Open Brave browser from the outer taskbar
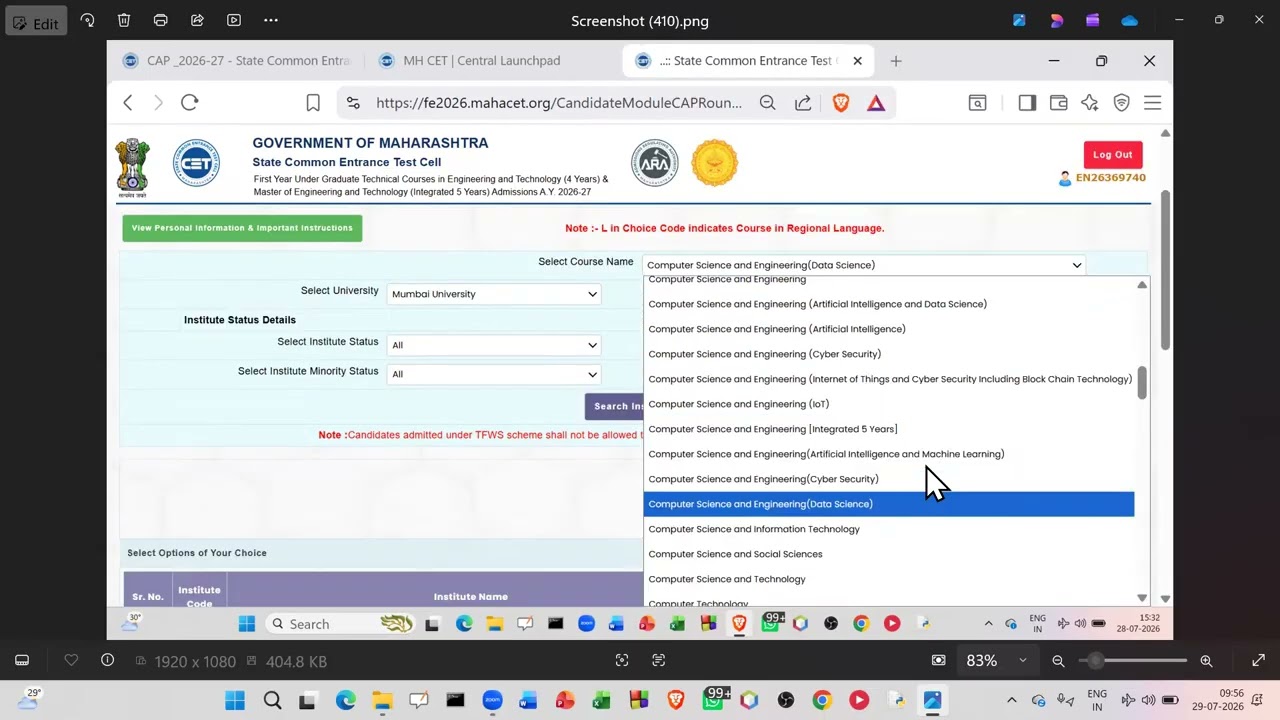1280x720 pixels. [676, 700]
